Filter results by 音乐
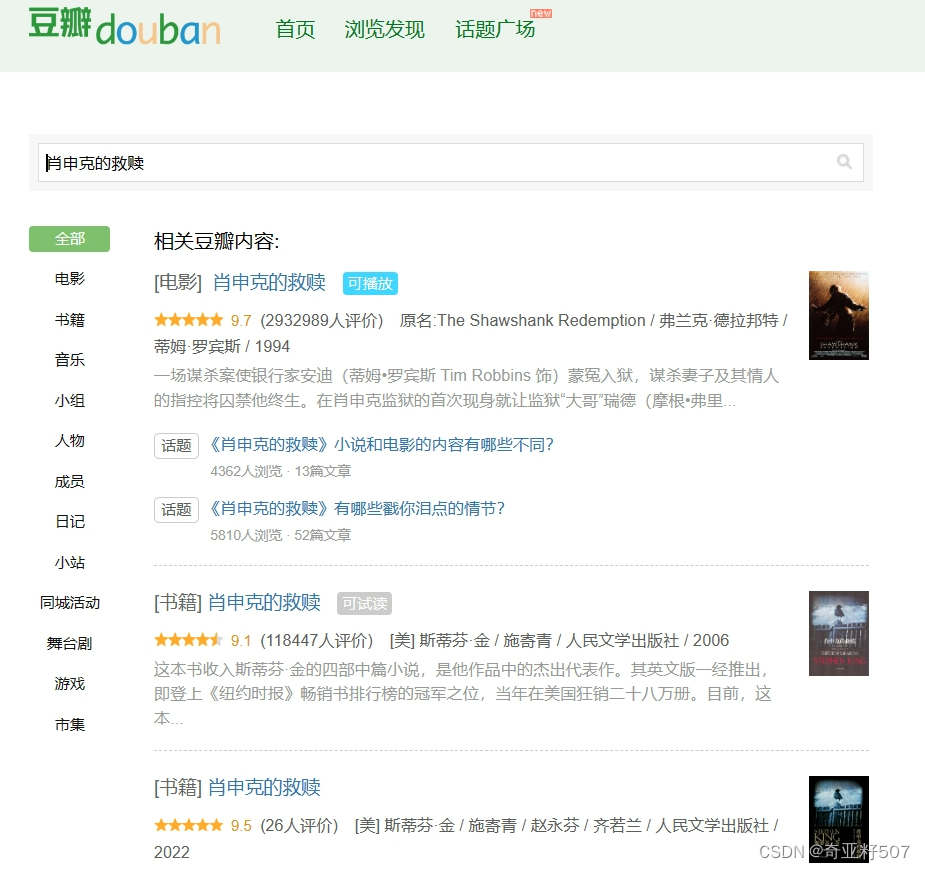Image resolution: width=925 pixels, height=870 pixels. (70, 360)
